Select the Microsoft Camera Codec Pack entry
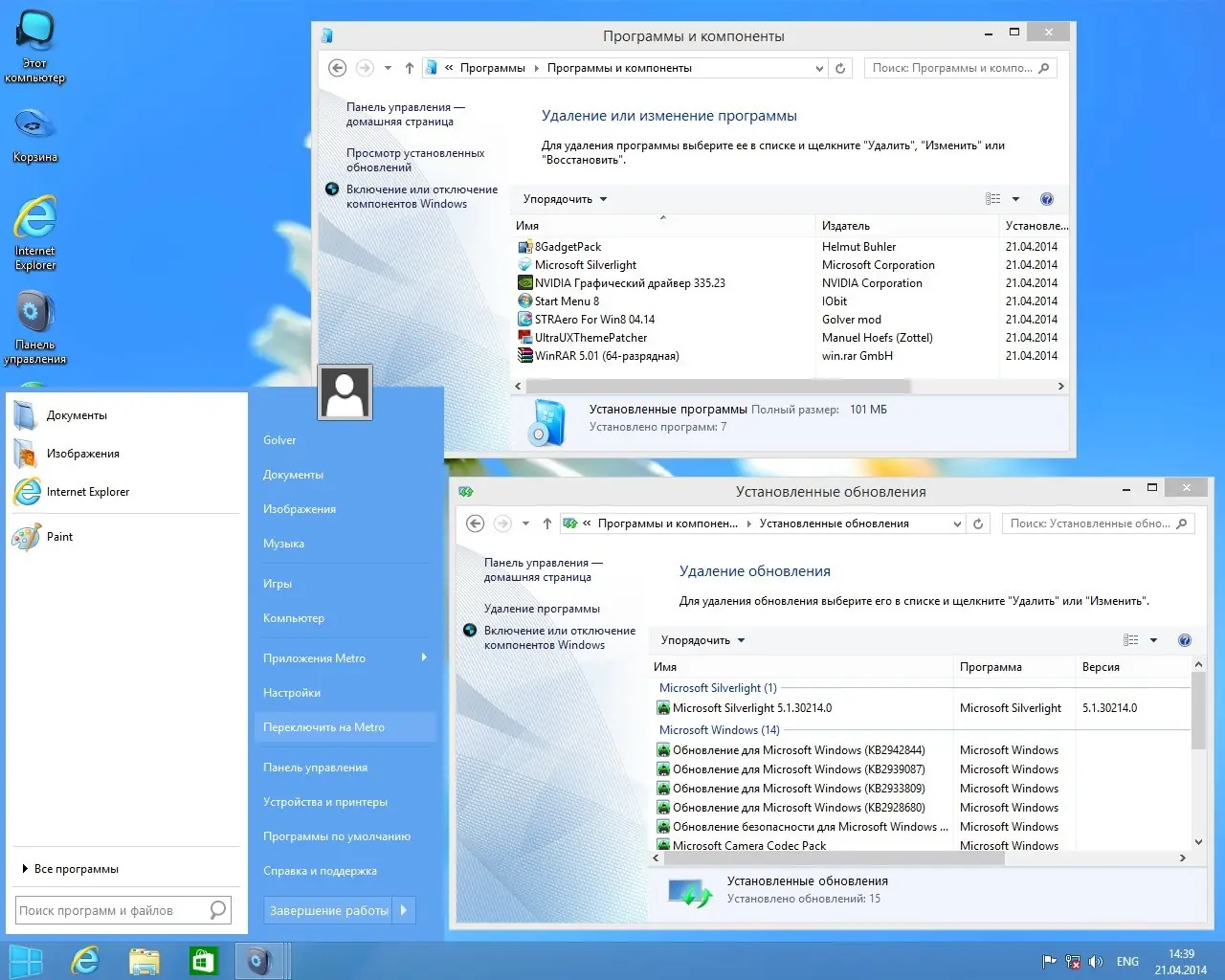Image resolution: width=1225 pixels, height=980 pixels. click(x=921, y=845)
